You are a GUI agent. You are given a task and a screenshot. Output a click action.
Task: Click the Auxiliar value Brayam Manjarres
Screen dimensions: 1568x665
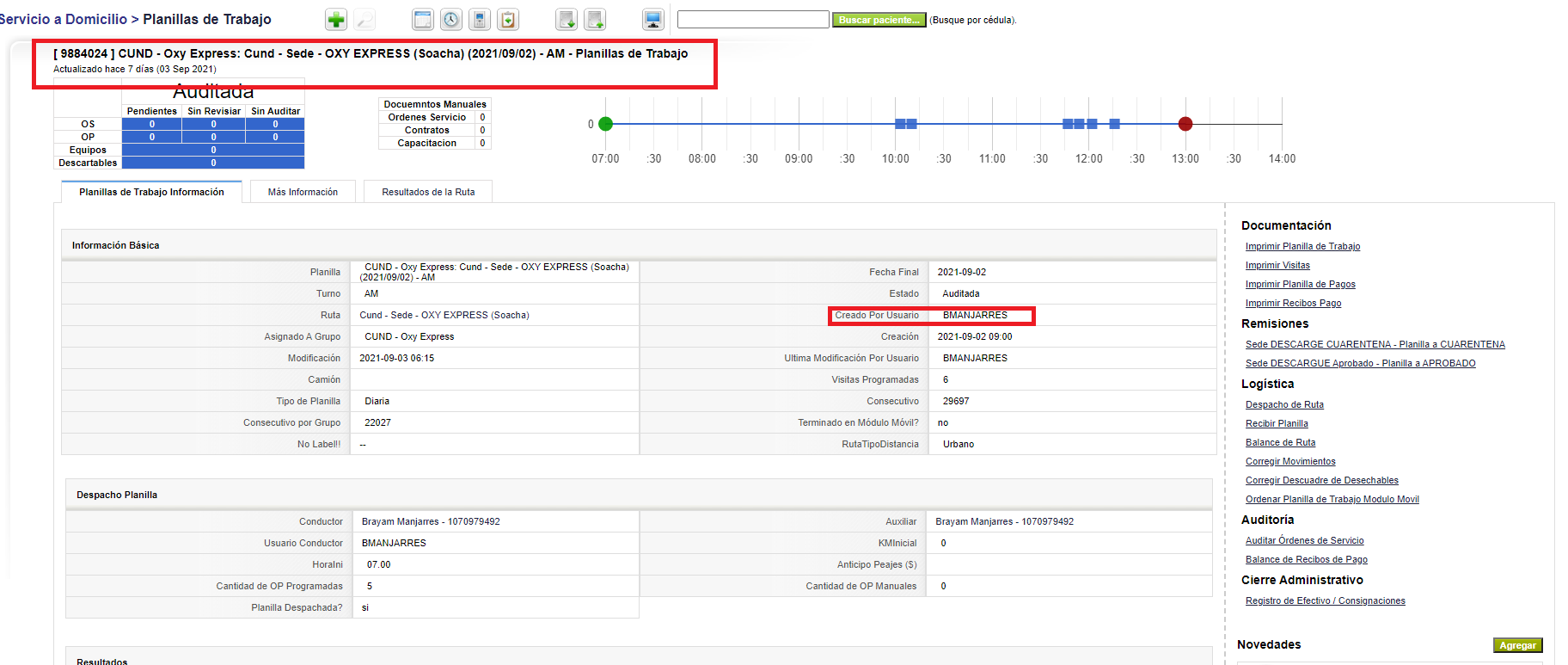click(1004, 521)
